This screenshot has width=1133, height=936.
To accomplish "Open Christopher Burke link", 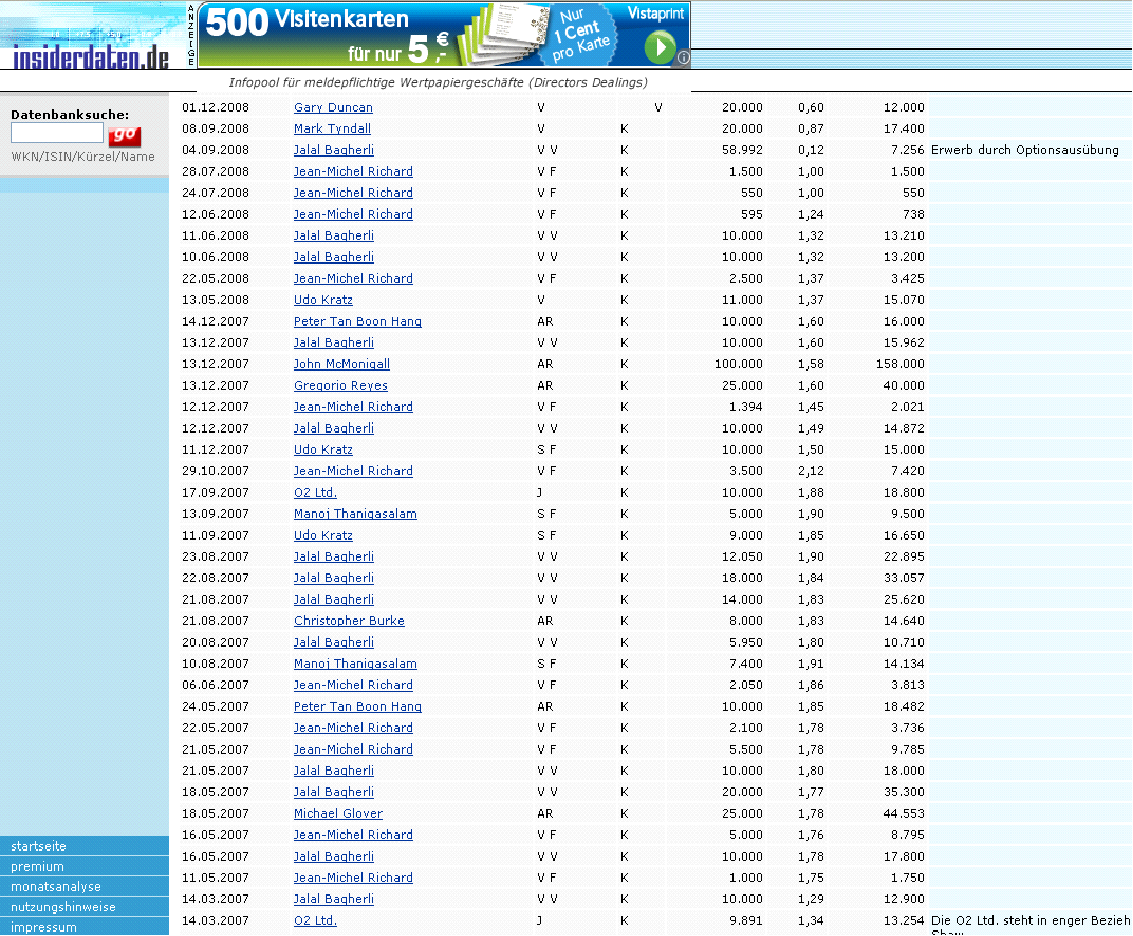I will [x=349, y=621].
